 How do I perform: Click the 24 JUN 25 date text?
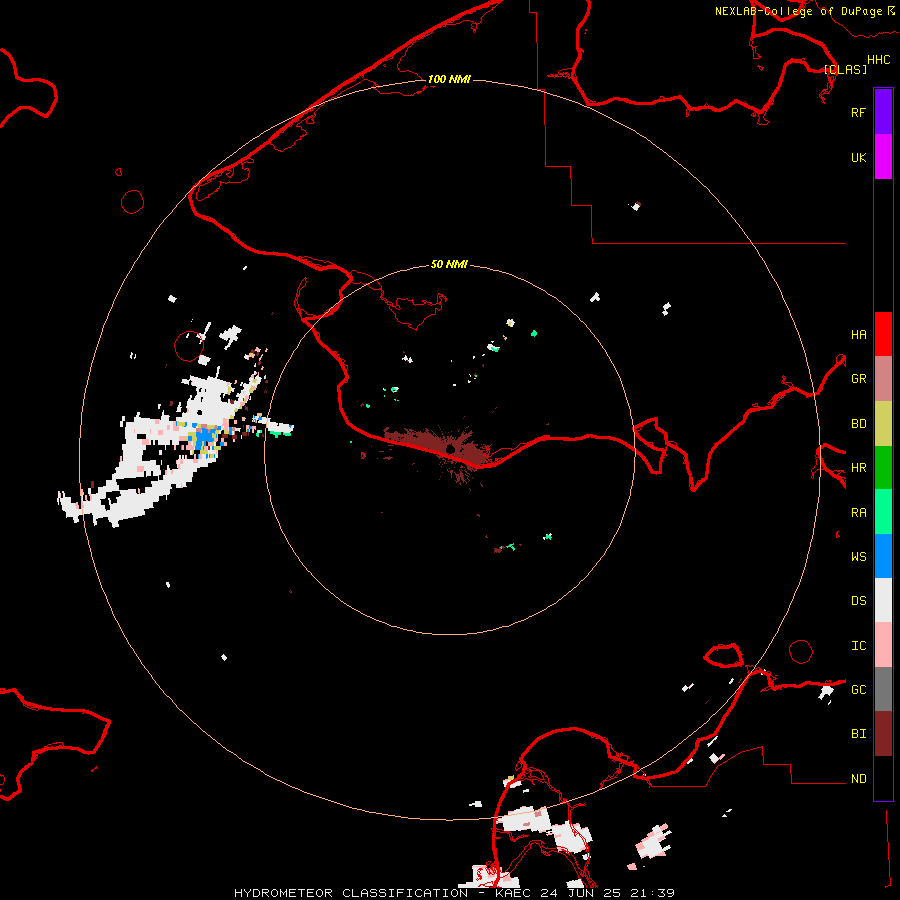point(580,893)
